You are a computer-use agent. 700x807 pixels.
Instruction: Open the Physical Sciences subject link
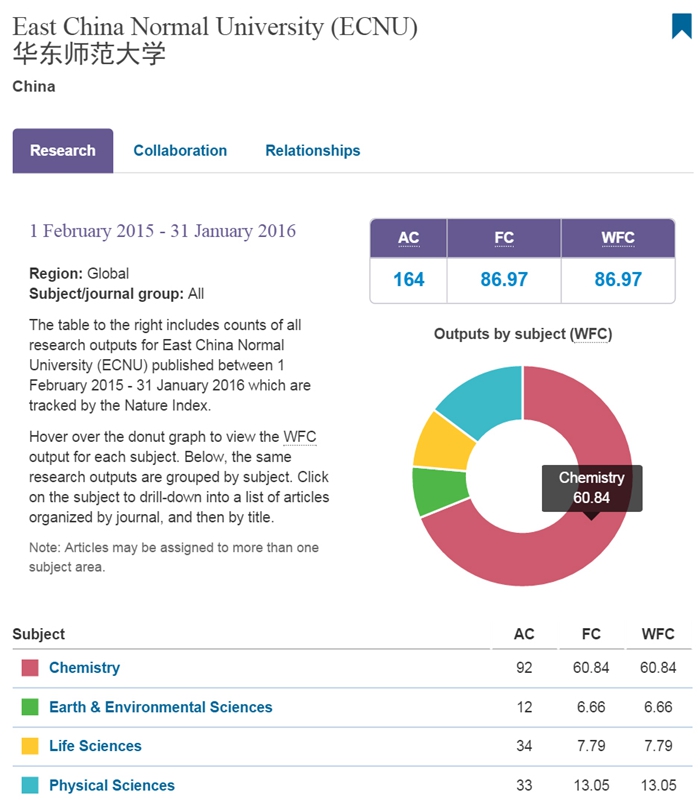[111, 785]
